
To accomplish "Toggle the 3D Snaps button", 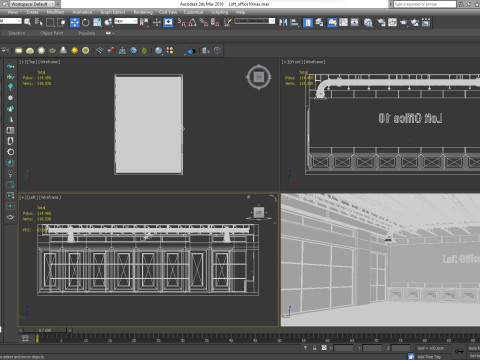I will (x=181, y=22).
